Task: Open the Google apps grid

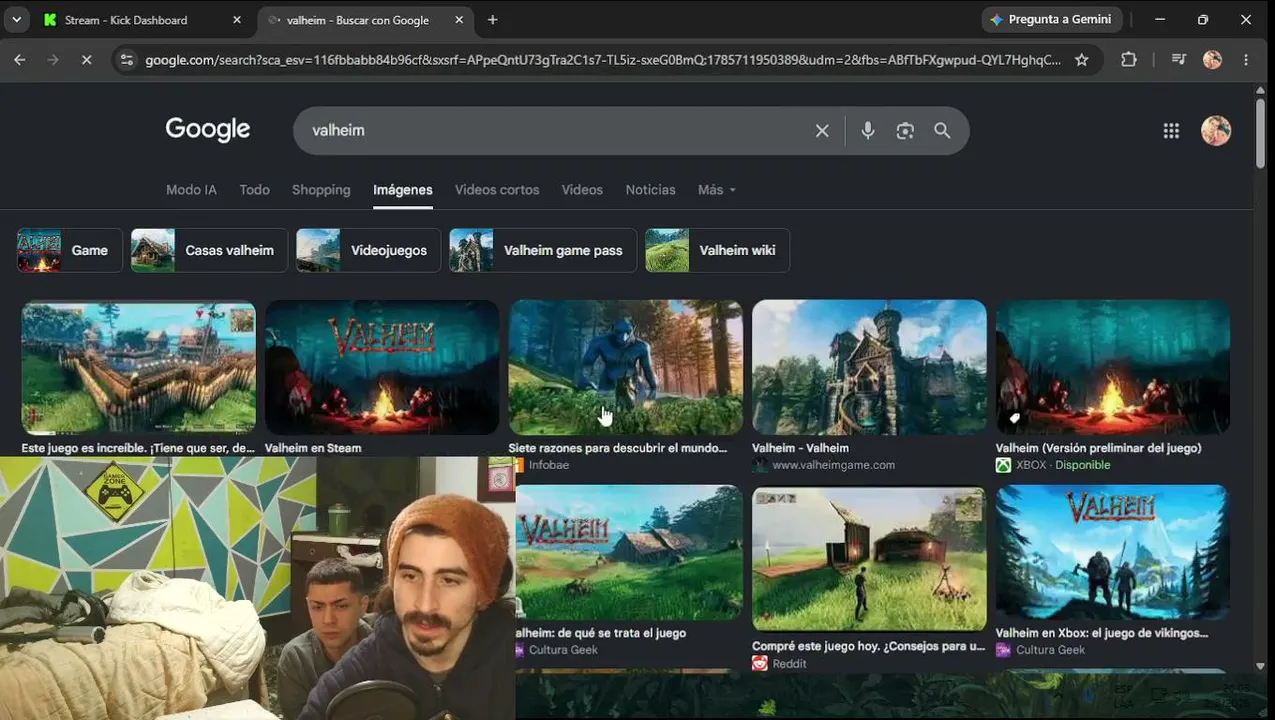Action: [1171, 131]
